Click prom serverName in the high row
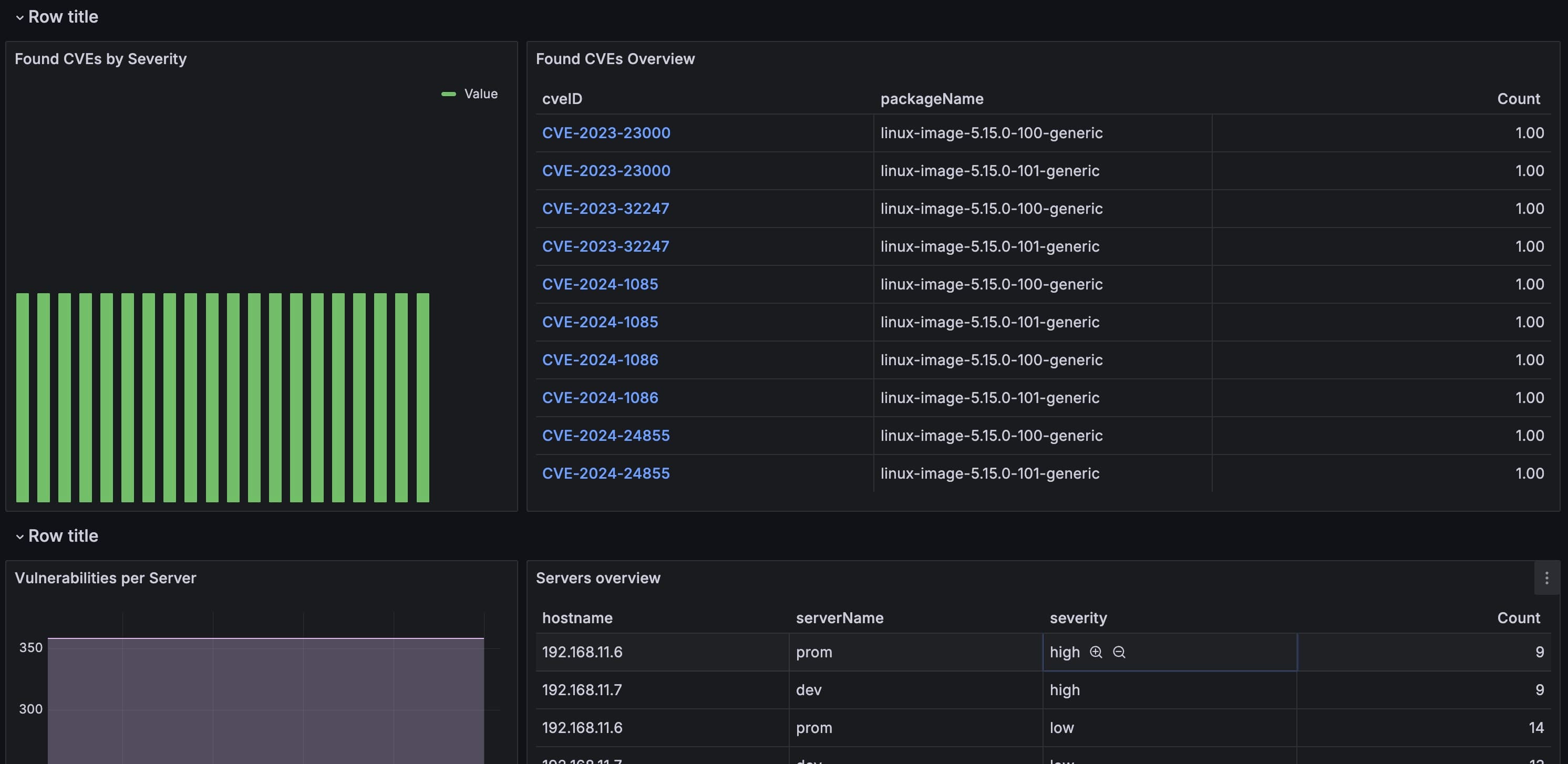The width and height of the screenshot is (1568, 764). (814, 652)
